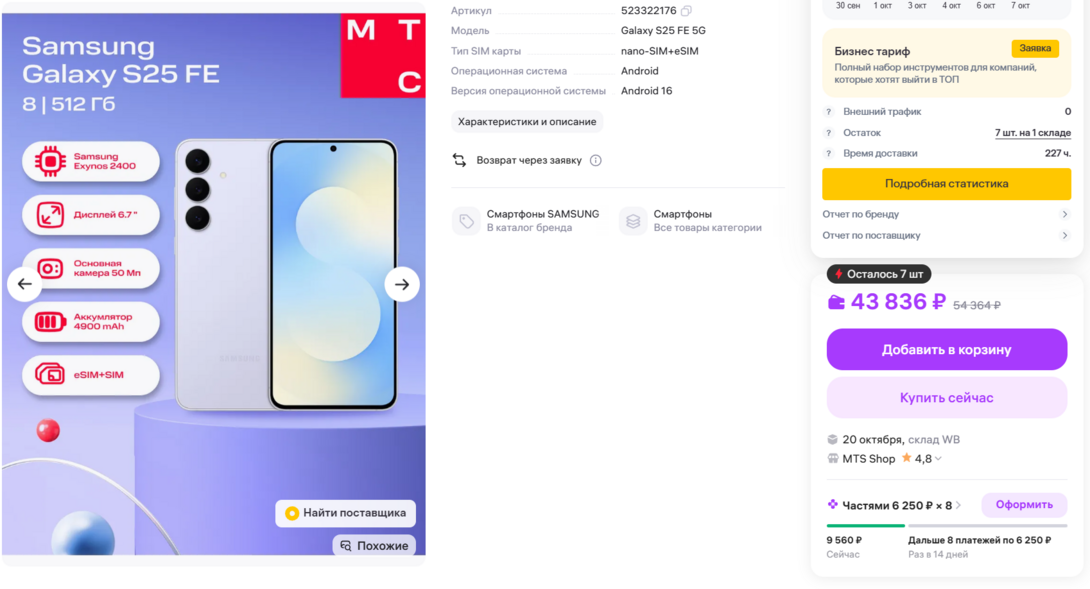The image size is (1090, 589).
Task: Open Характеристики и описание section
Action: click(x=527, y=122)
